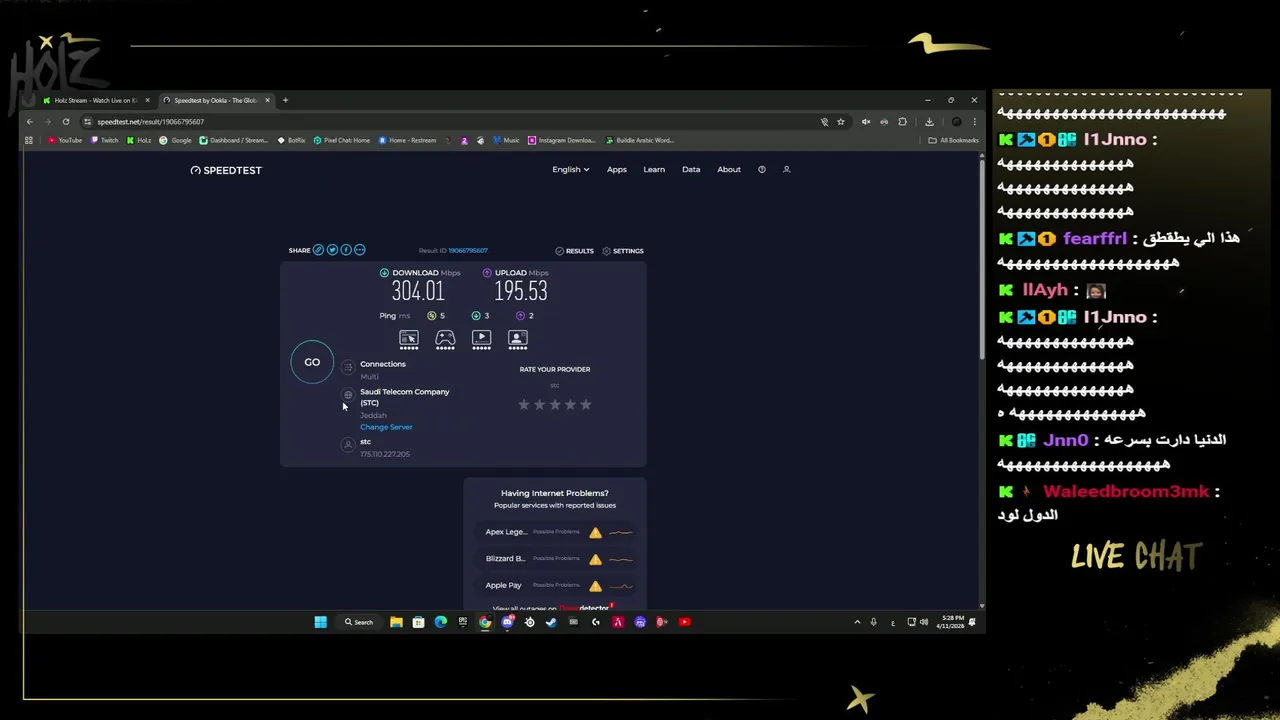Rate provider three stars
The width and height of the screenshot is (1280, 720).
tap(555, 404)
